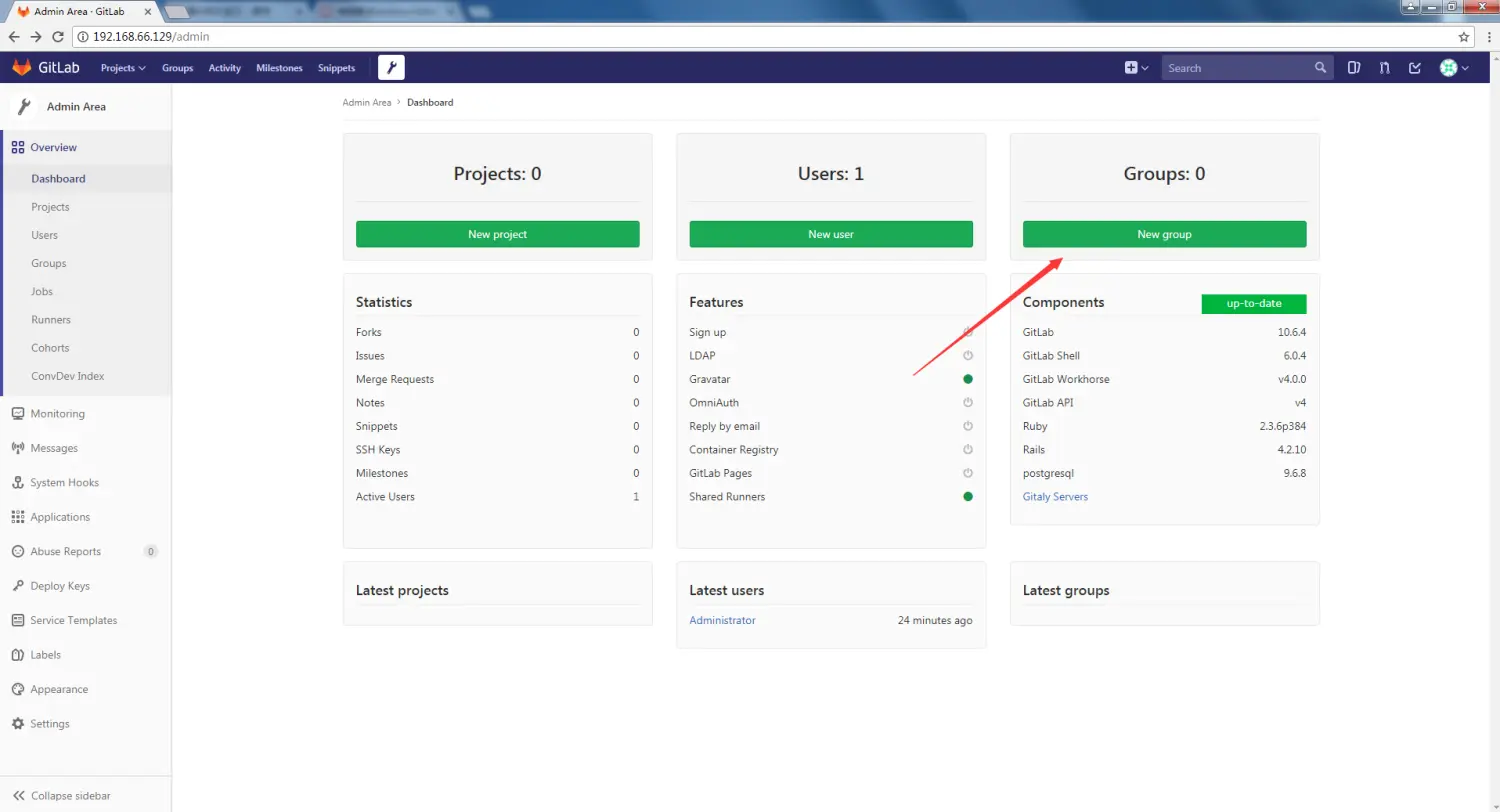Image resolution: width=1500 pixels, height=812 pixels.
Task: Click the Abuse Reports face icon
Action: 17,552
